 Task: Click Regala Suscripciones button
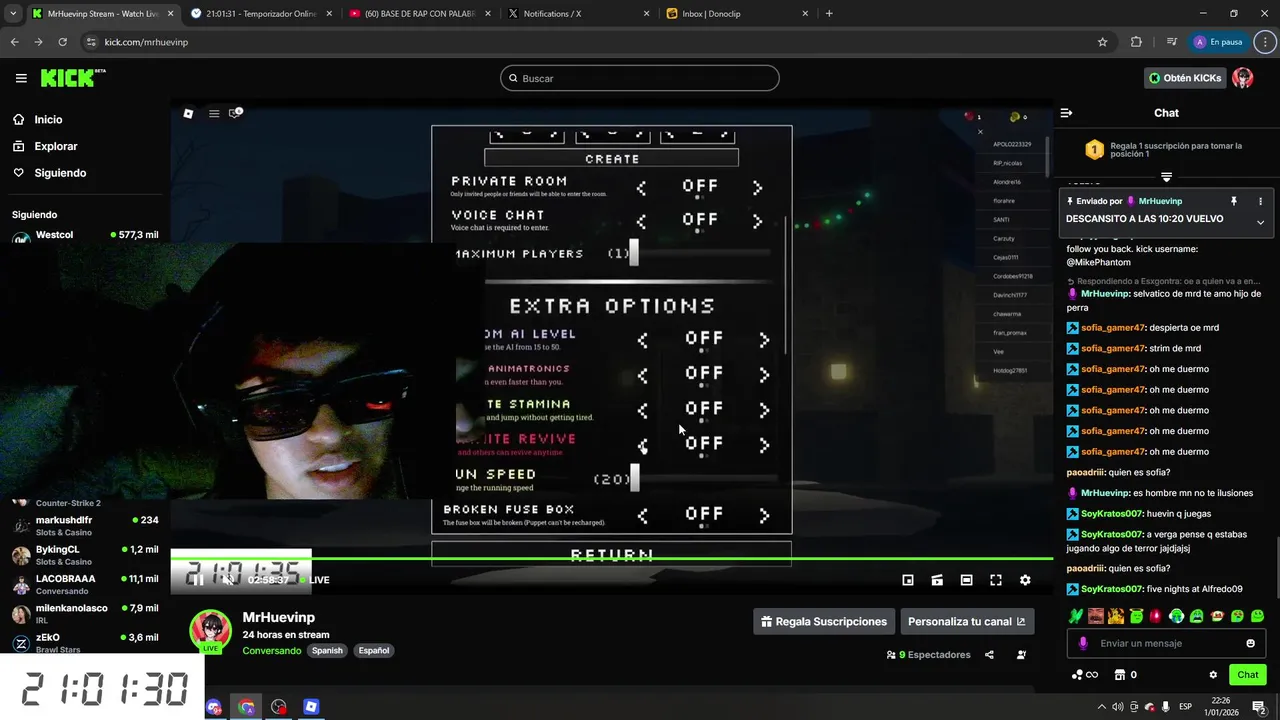(823, 621)
